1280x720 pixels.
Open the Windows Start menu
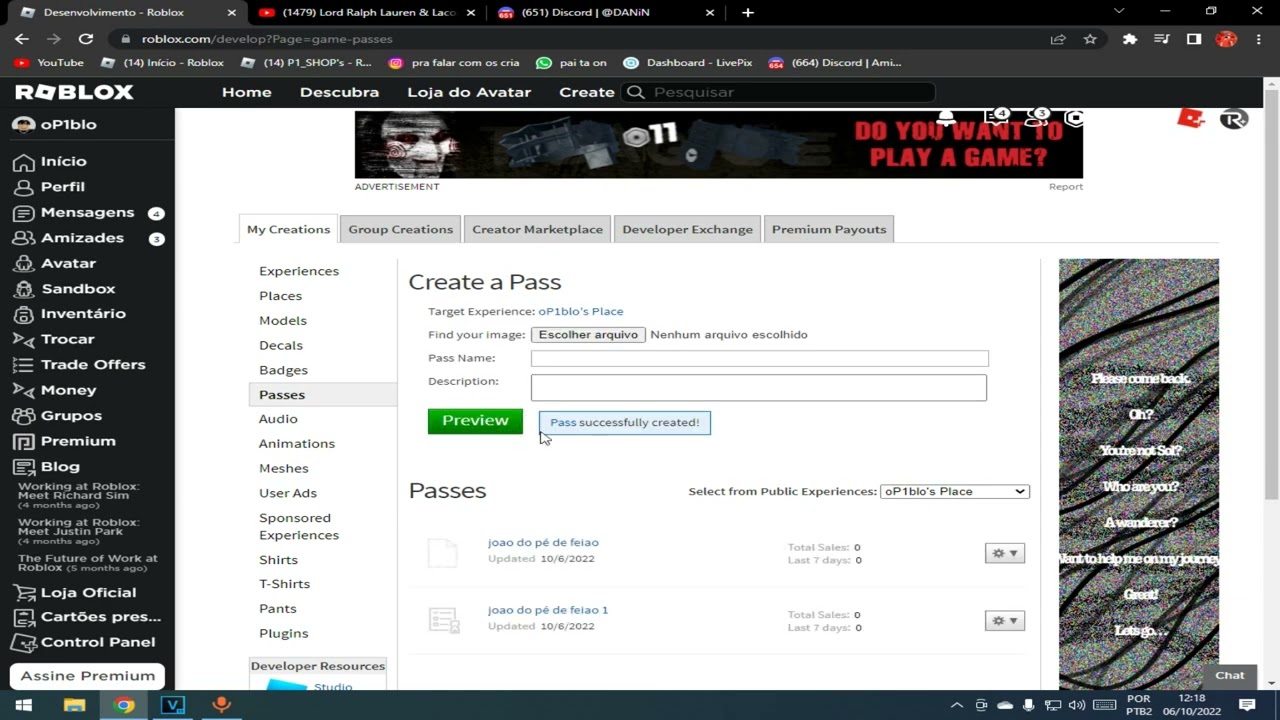[x=24, y=705]
